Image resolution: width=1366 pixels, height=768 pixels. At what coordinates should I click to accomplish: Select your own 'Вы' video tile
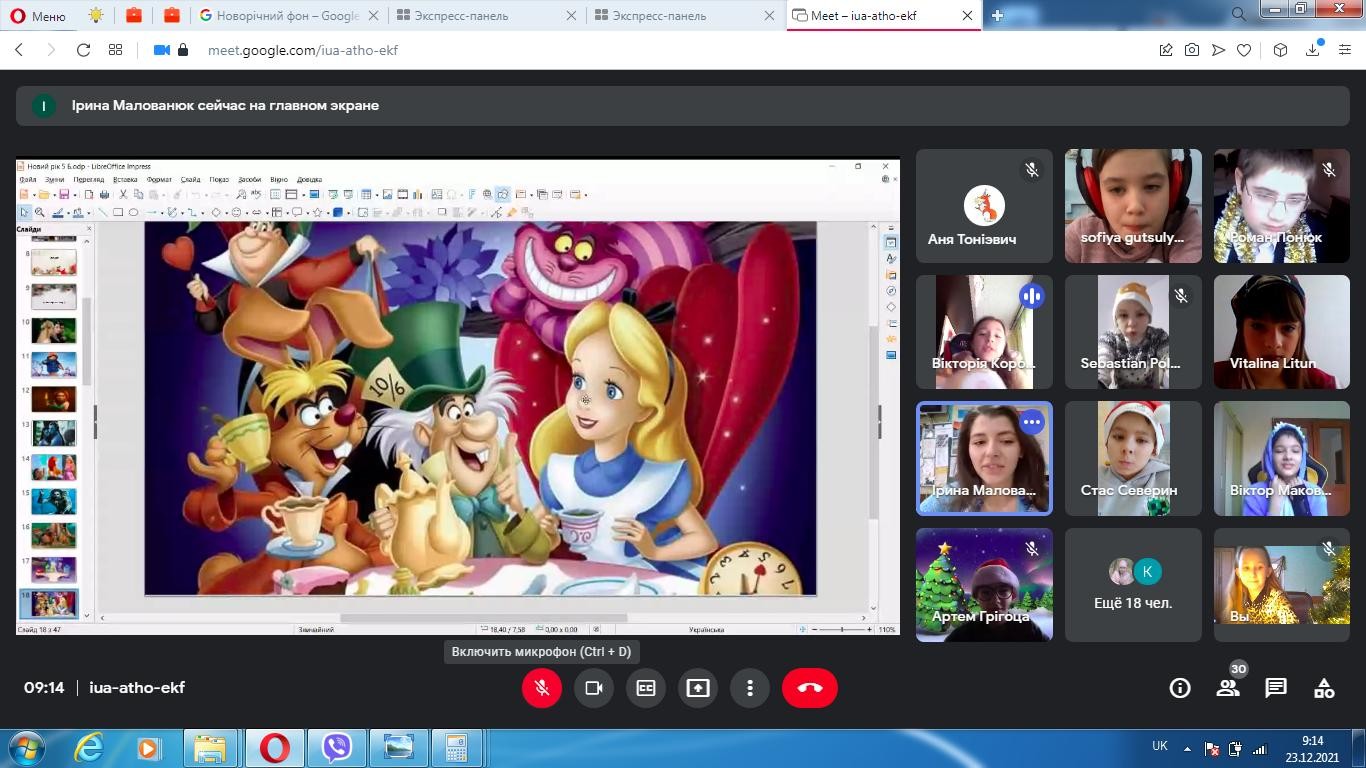tap(1282, 585)
